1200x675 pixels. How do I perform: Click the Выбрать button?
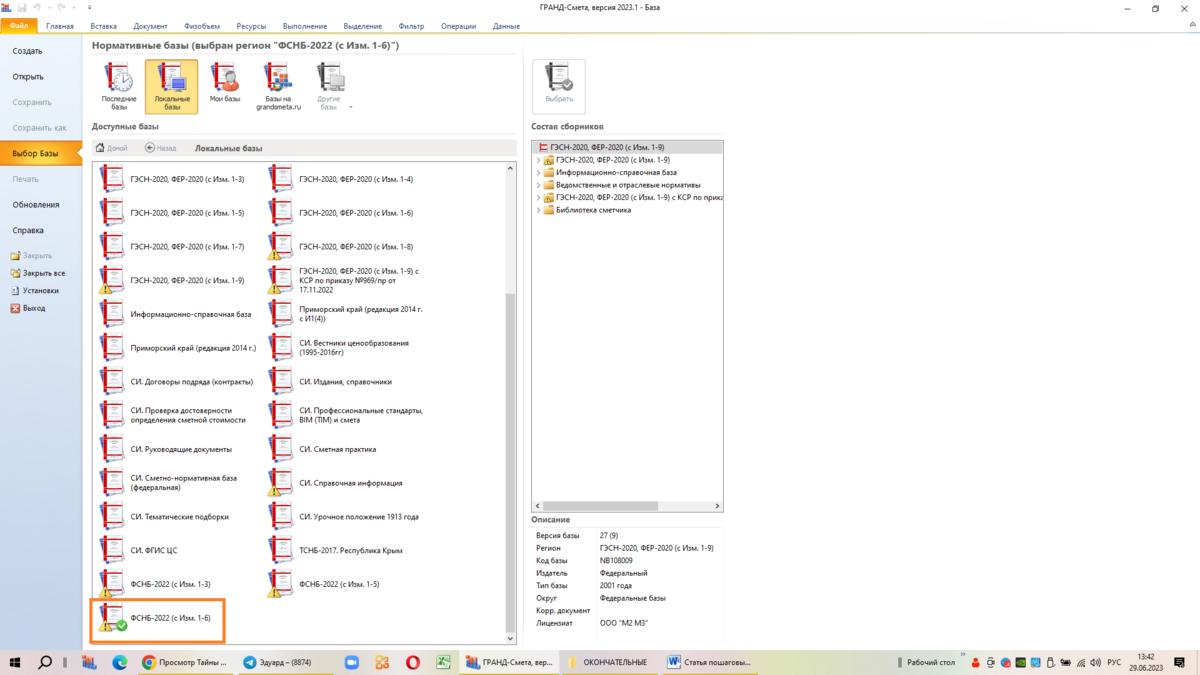coord(559,87)
